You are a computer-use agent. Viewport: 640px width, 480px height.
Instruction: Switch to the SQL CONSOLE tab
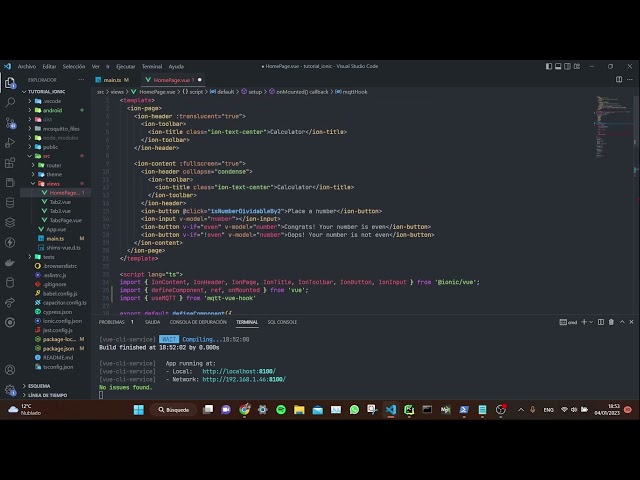tap(282, 322)
